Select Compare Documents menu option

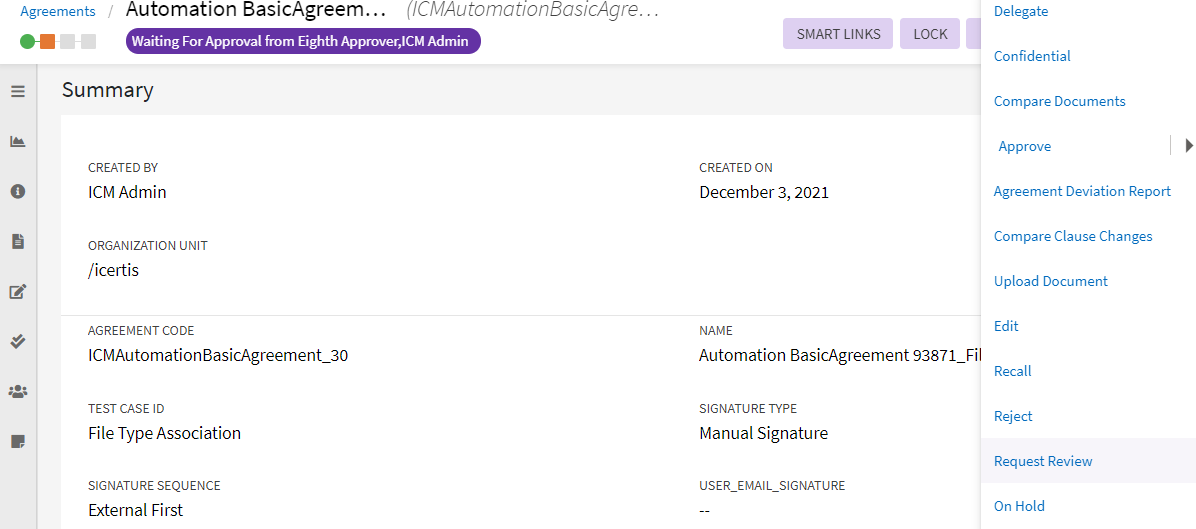coord(1059,101)
